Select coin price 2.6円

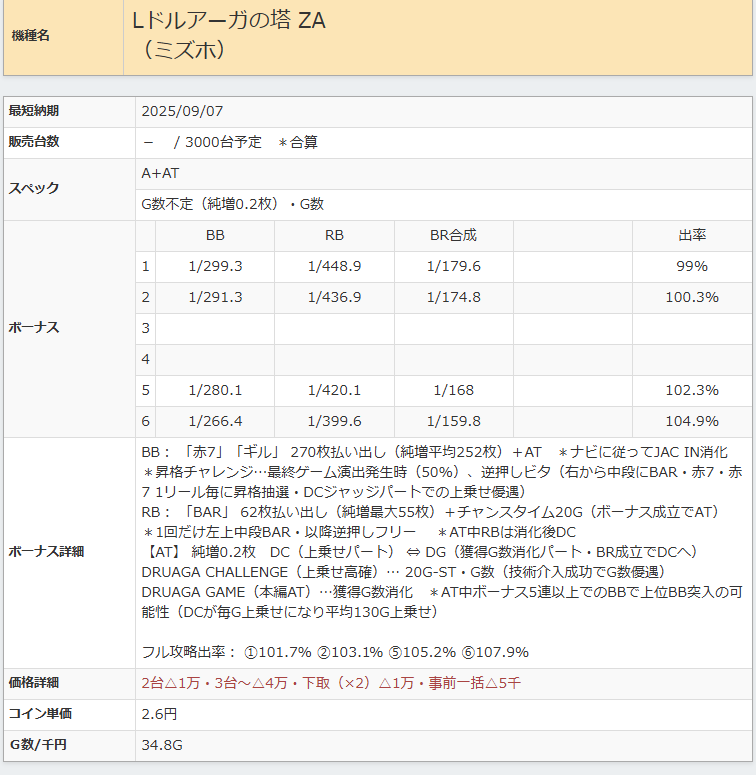159,714
